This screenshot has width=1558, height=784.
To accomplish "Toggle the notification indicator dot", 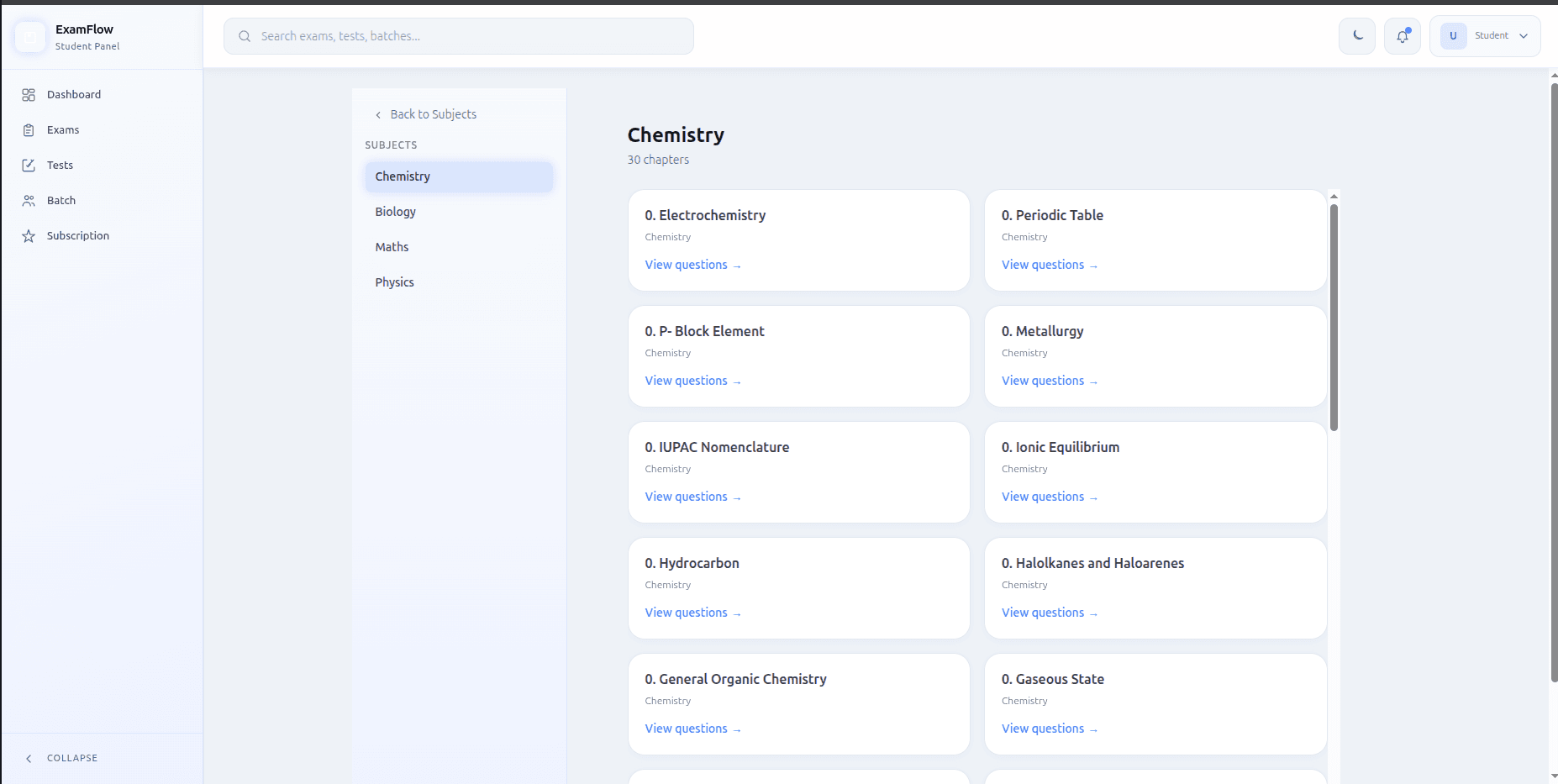I will [x=1408, y=29].
